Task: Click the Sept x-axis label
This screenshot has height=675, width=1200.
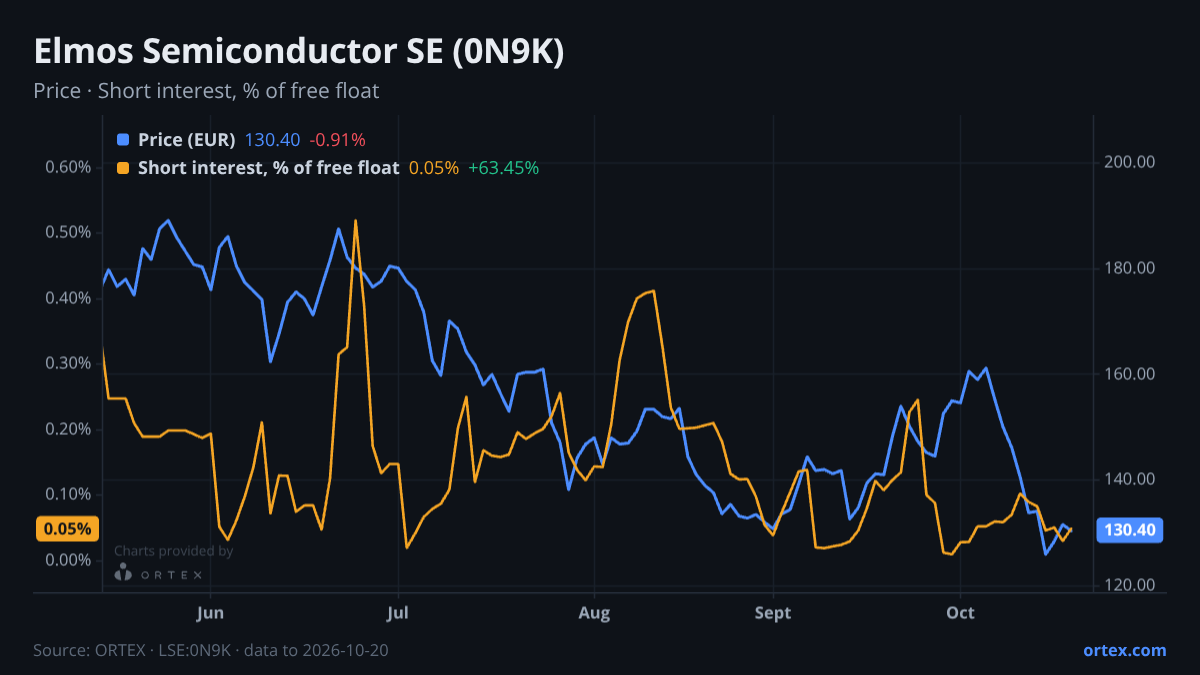Action: tap(773, 612)
